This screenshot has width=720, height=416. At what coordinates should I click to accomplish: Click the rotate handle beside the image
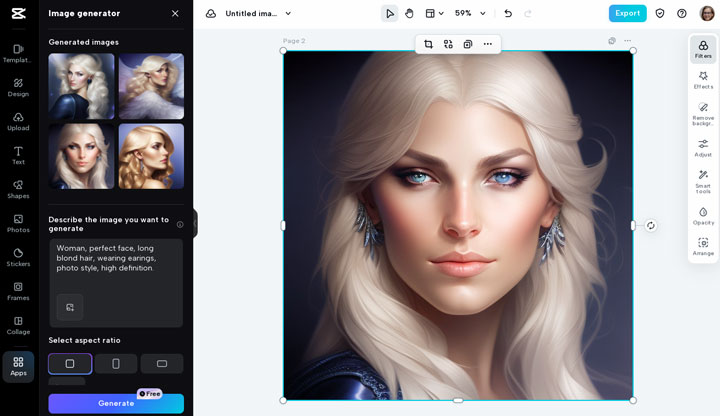[x=651, y=225]
